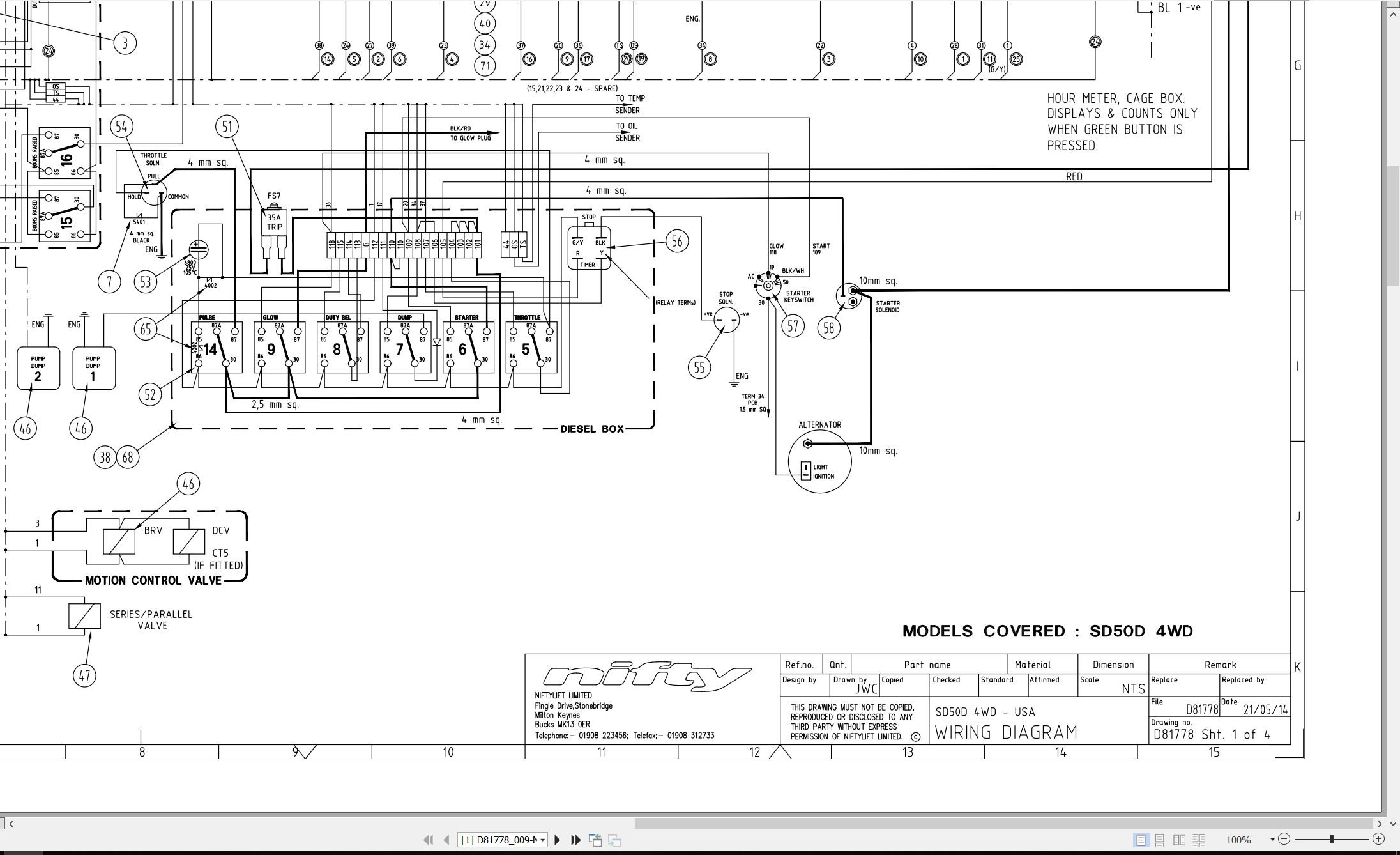The height and width of the screenshot is (855, 1400).
Task: Click the MODELS COVERED : SD50D 4WD text
Action: click(1047, 631)
